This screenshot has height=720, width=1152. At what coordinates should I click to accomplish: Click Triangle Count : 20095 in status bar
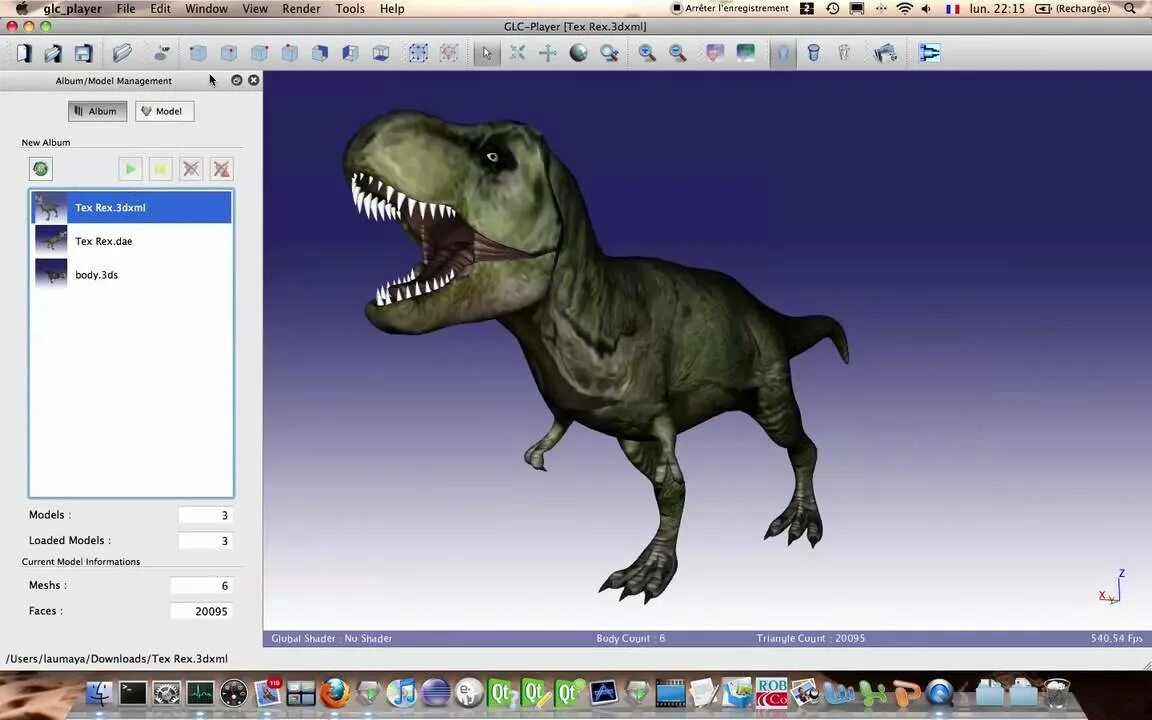(810, 638)
